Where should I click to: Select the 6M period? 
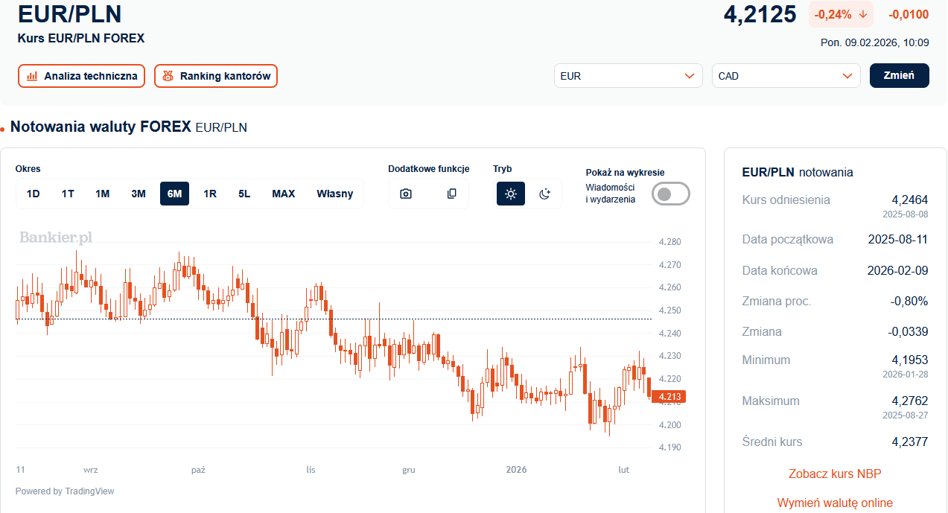click(x=174, y=194)
